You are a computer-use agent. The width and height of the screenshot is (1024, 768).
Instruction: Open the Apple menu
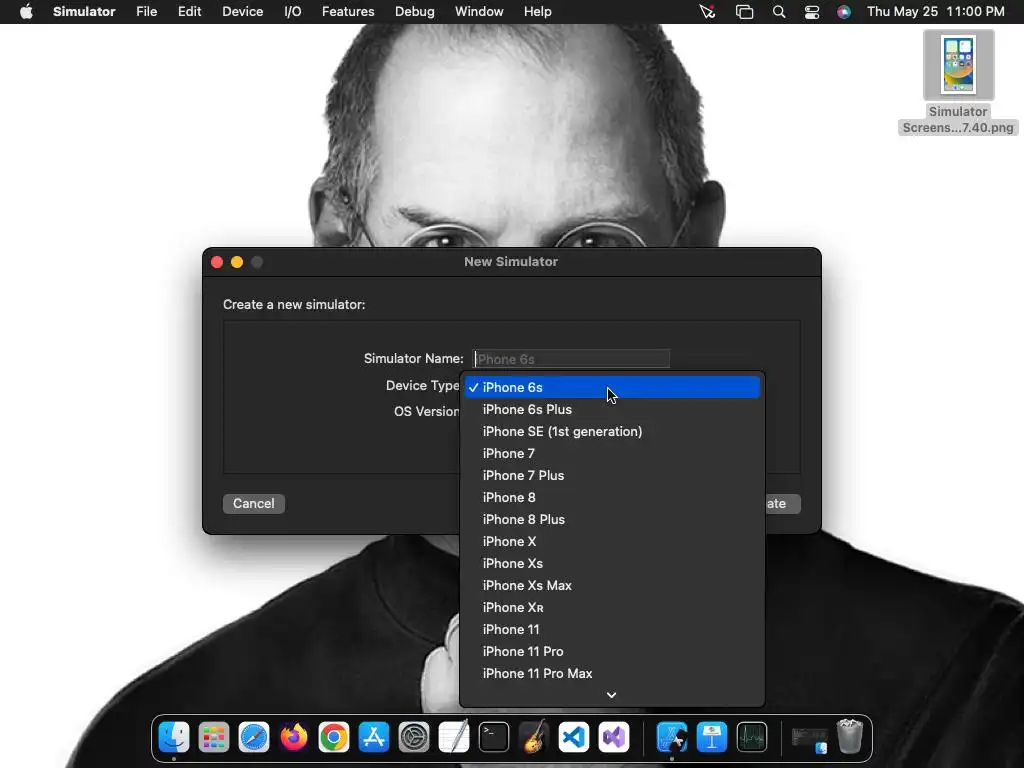(x=26, y=11)
